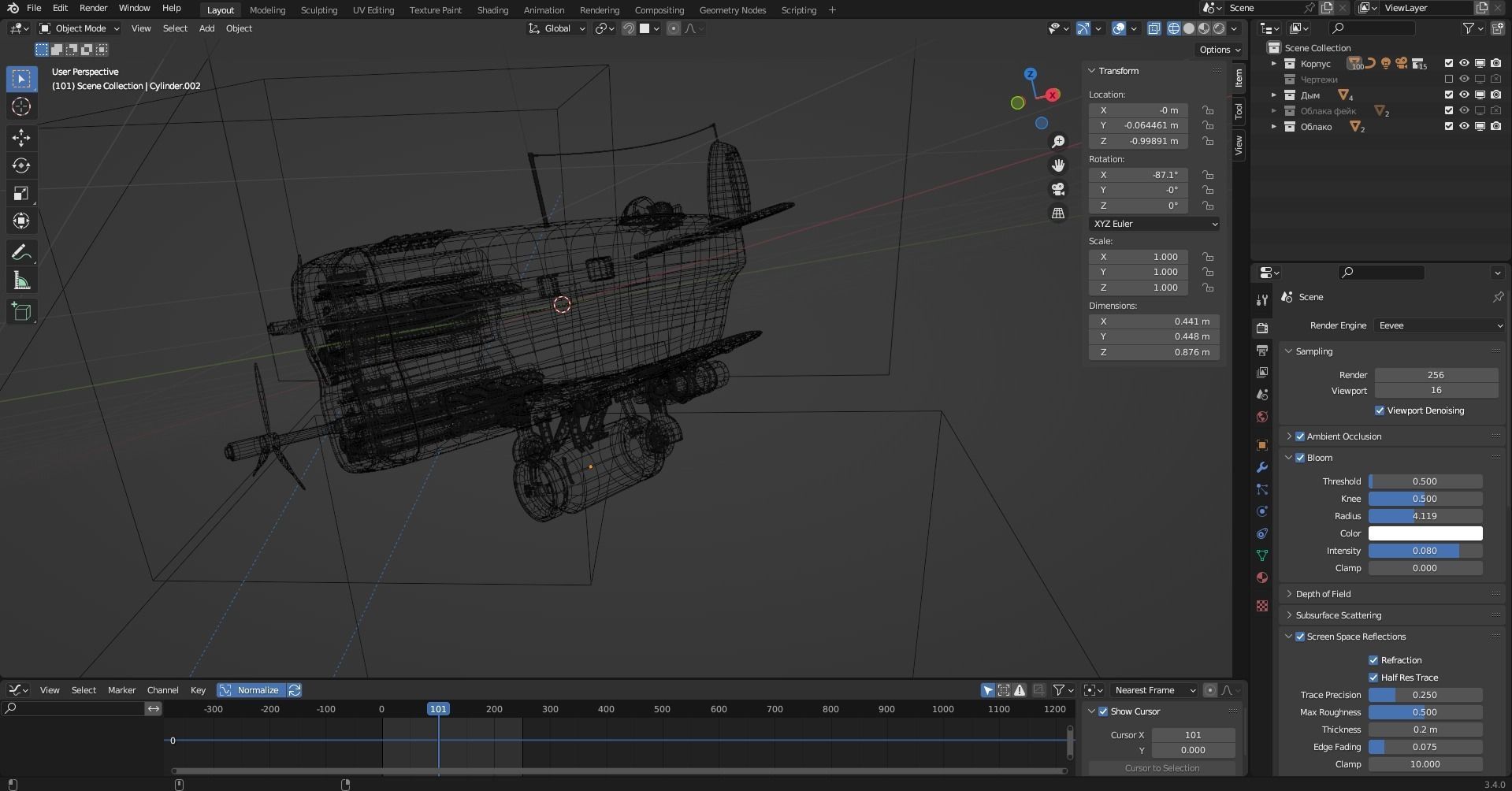Expand the Дым collection in outliner
This screenshot has width=1512, height=791.
pos(1274,95)
